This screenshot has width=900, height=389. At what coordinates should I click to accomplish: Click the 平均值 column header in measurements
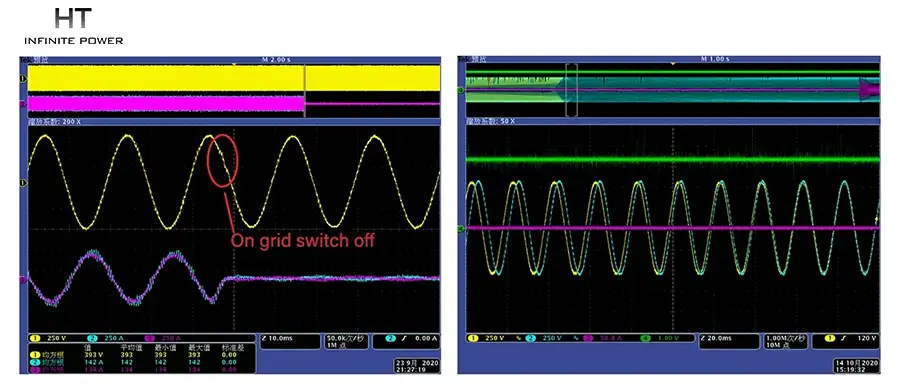pyautogui.click(x=131, y=348)
